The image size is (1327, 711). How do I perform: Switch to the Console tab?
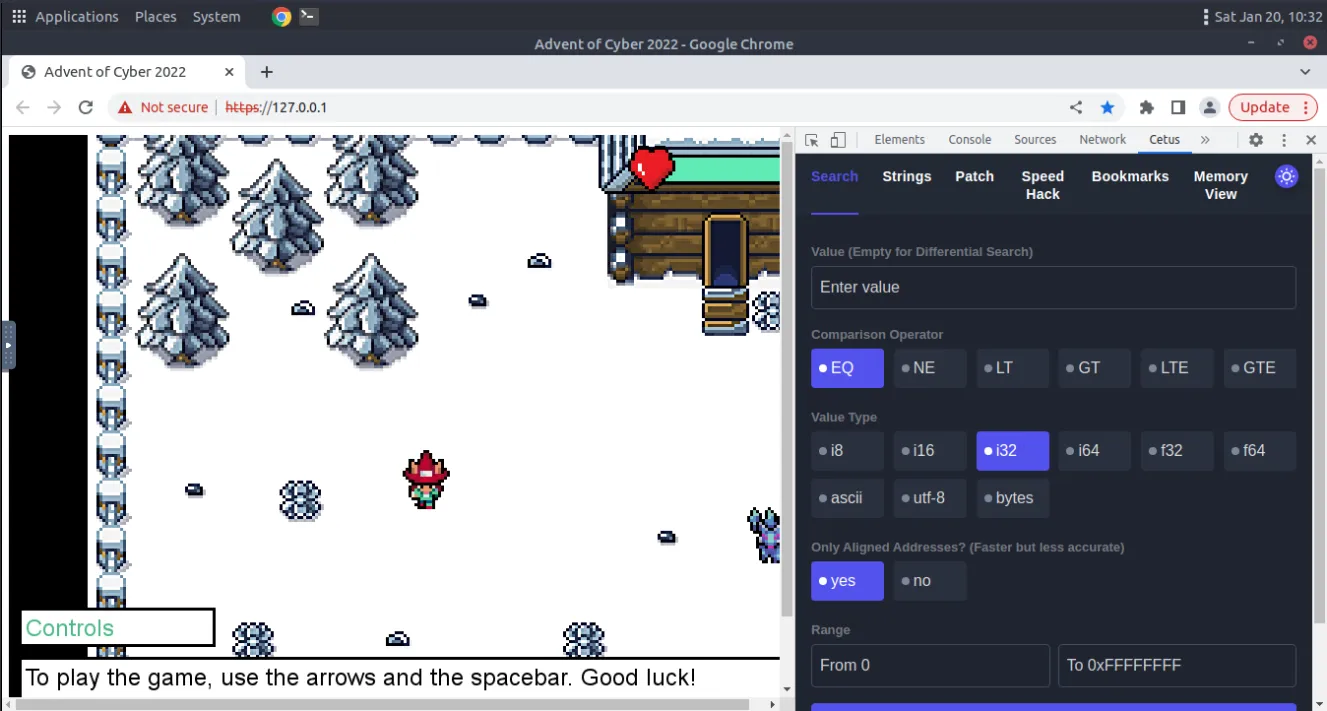[x=970, y=140]
